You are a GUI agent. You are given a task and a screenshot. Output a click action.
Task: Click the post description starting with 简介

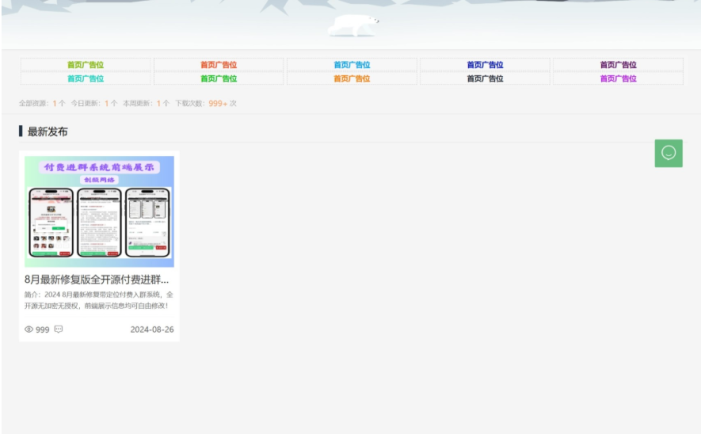[99, 300]
